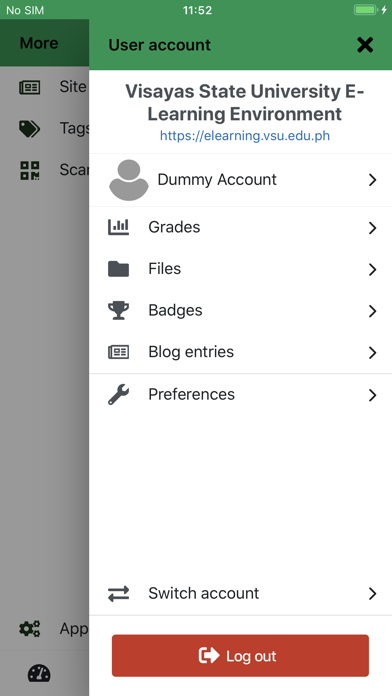
Task: Tap the Grades bar chart icon
Action: [119, 227]
